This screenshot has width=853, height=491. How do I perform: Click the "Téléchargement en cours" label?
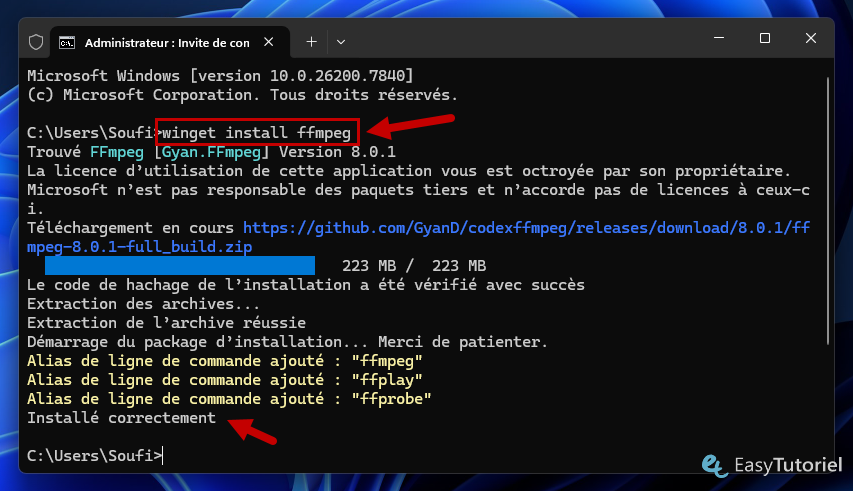130,227
